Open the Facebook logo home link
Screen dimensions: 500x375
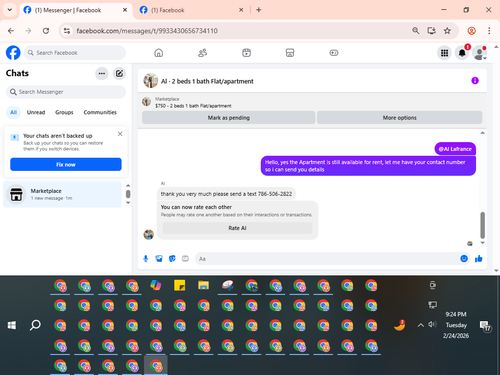[x=13, y=53]
